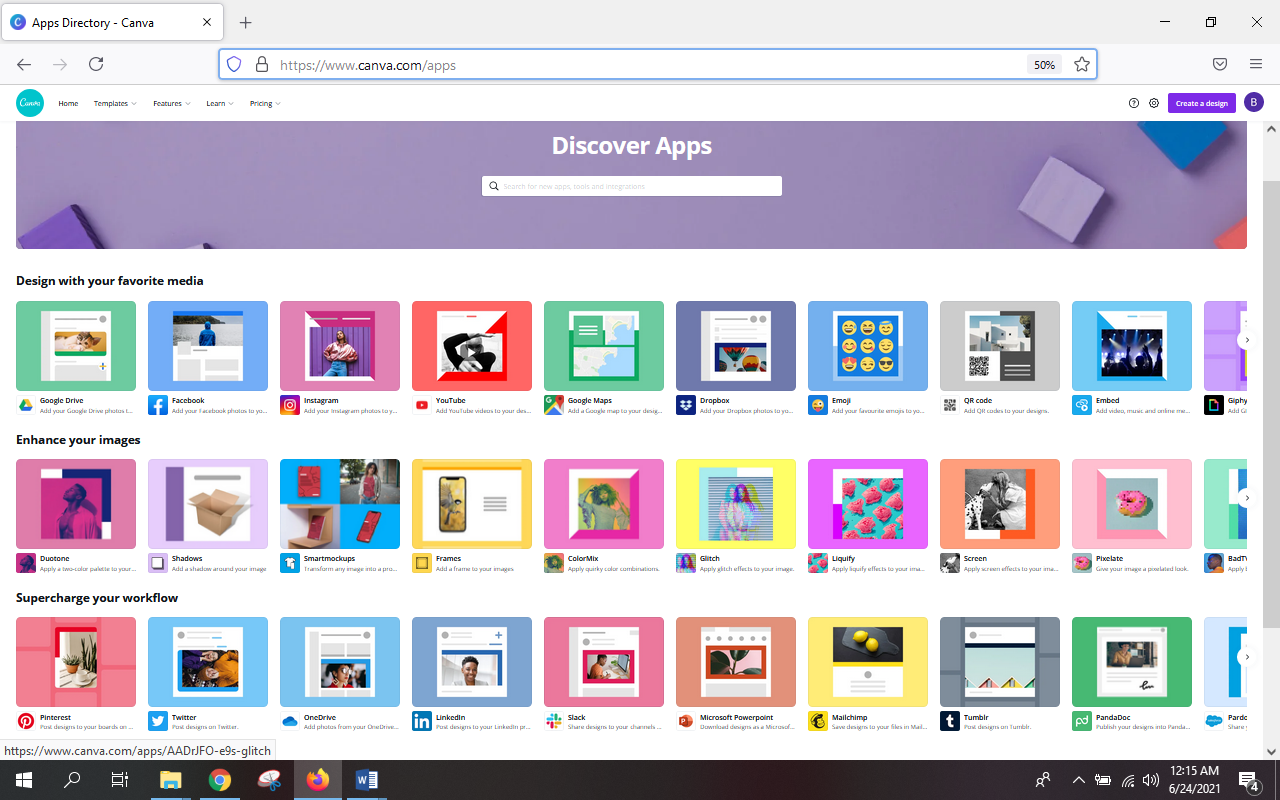Viewport: 1280px width, 800px height.
Task: Open the Canva settings gear icon
Action: (x=1154, y=103)
